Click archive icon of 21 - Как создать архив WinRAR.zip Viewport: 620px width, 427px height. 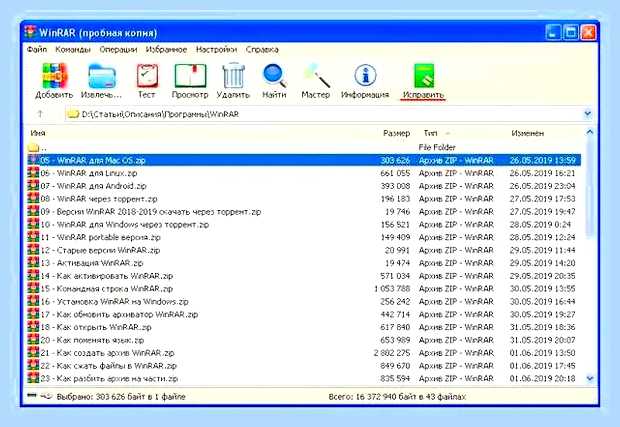(x=33, y=353)
